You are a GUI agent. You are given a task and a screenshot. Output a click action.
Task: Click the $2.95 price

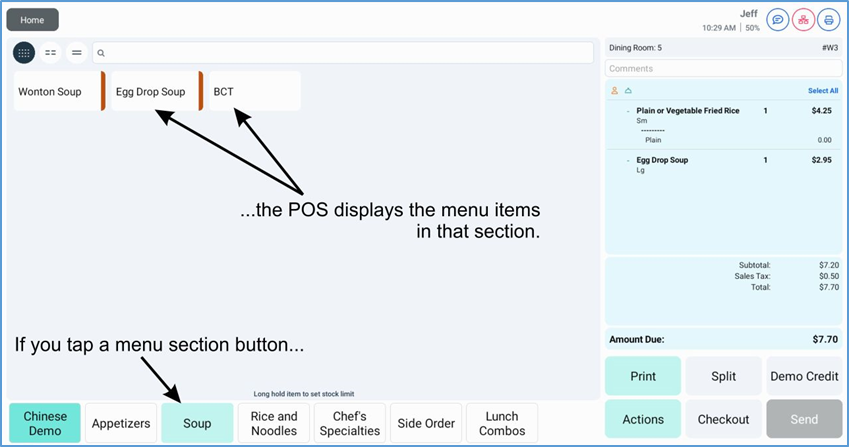821,160
